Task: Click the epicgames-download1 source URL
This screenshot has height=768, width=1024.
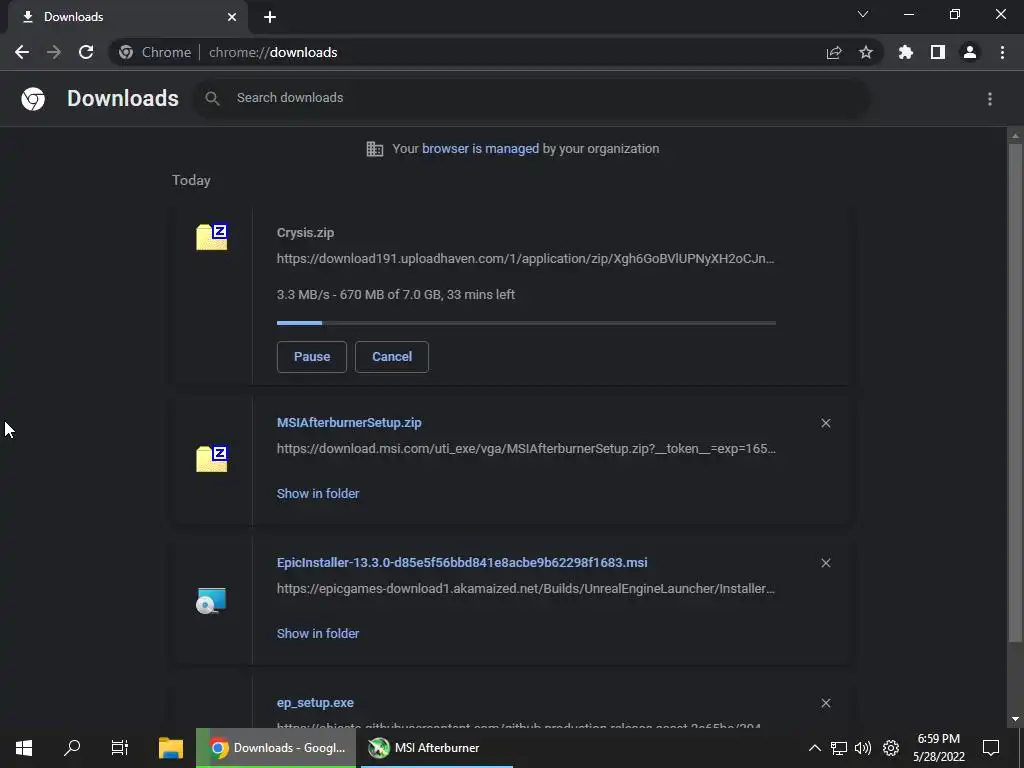Action: (526, 588)
